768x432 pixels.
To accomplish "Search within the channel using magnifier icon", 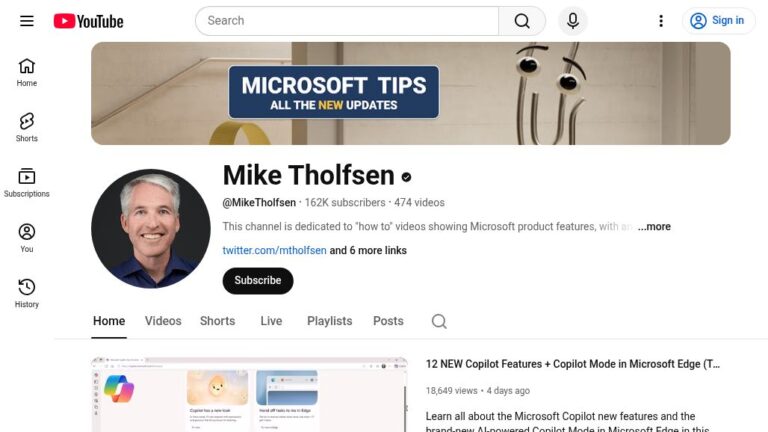I will click(x=439, y=321).
